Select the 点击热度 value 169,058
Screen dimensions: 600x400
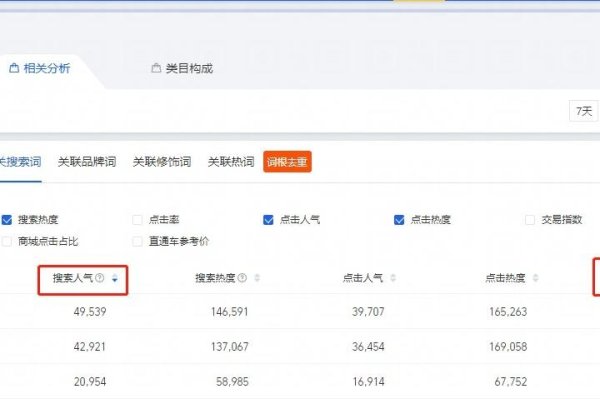[x=508, y=347]
